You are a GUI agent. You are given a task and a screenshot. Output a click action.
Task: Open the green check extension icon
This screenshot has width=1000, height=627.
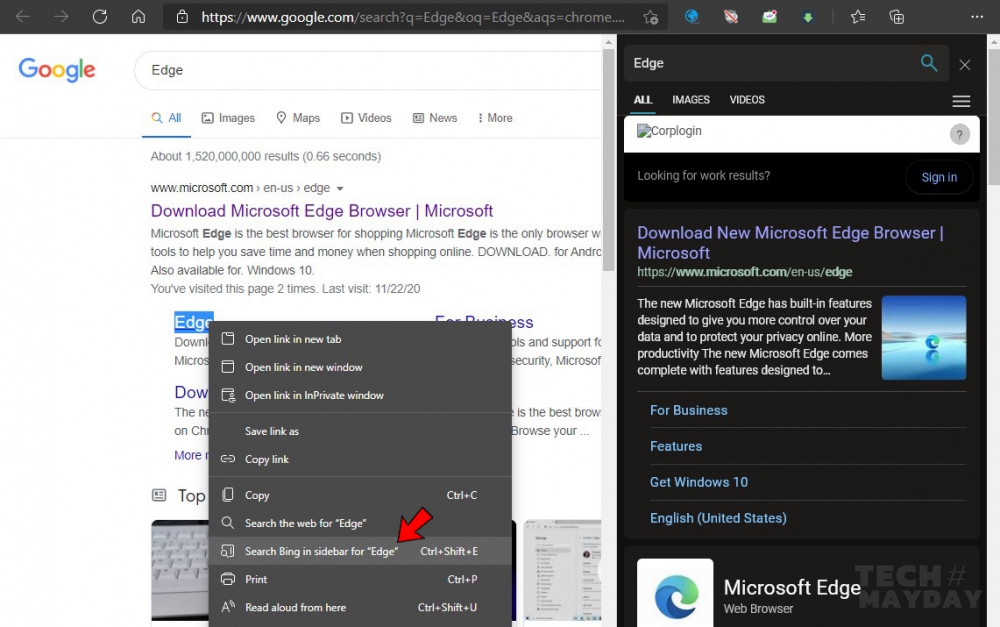point(770,17)
